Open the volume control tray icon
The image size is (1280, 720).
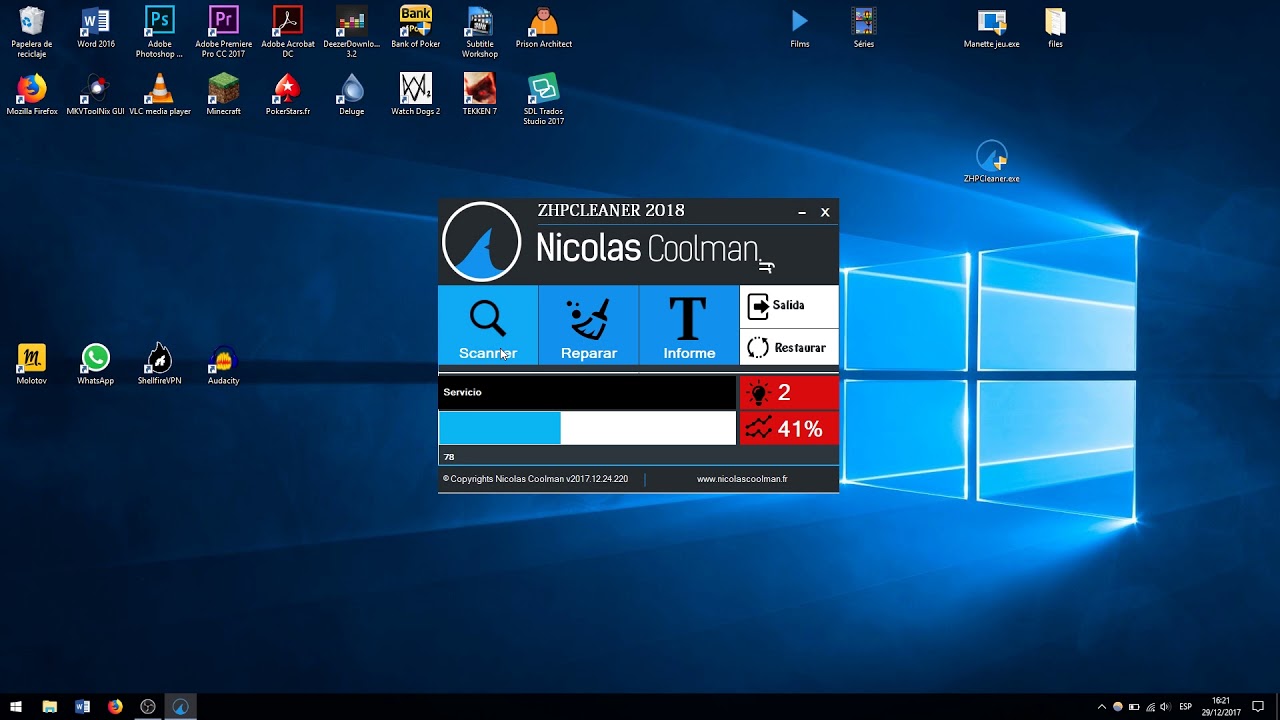pyautogui.click(x=1165, y=707)
